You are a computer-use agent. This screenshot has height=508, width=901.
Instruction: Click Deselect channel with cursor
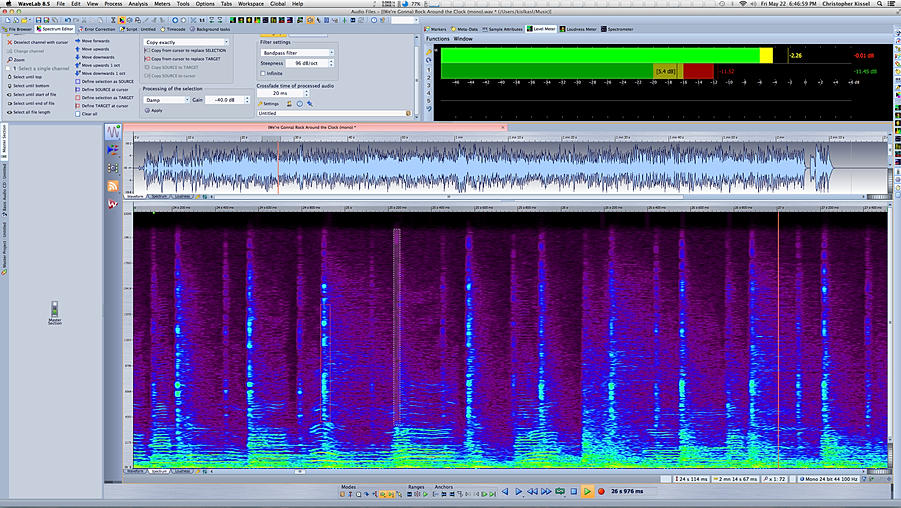pyautogui.click(x=37, y=43)
